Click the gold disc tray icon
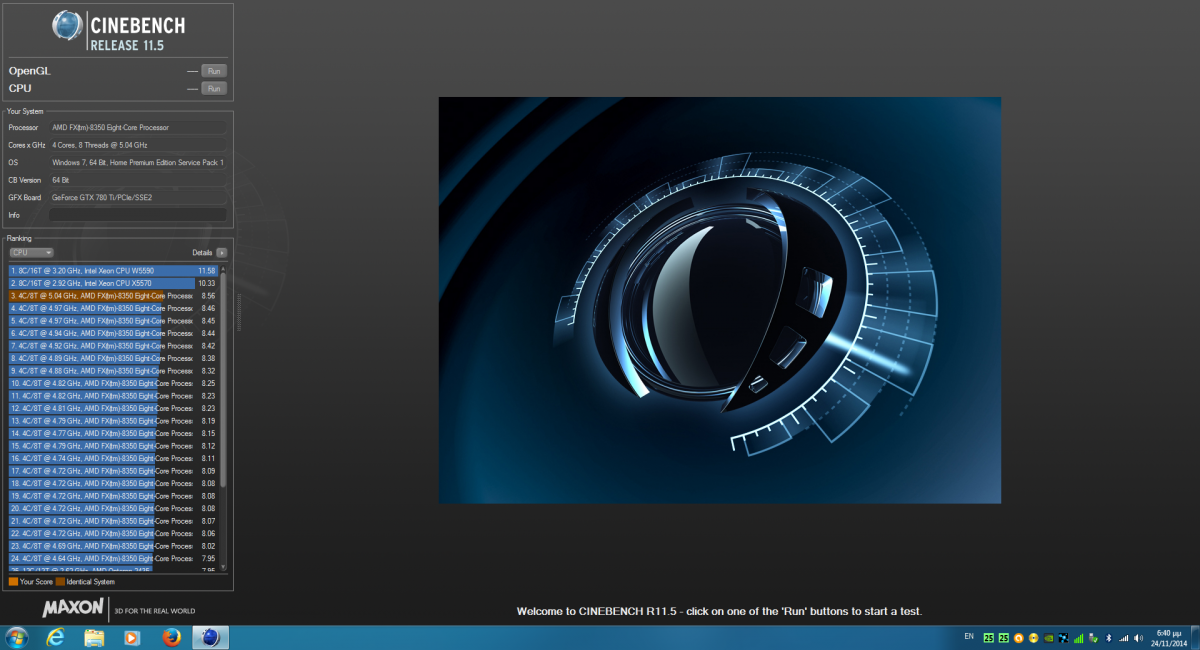 [1033, 638]
